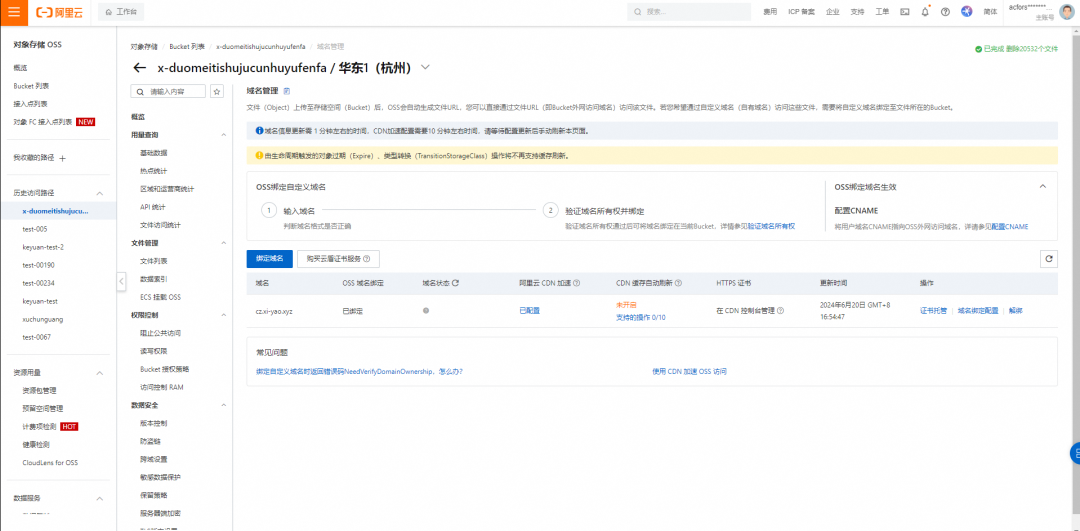The height and width of the screenshot is (531, 1080).
Task: Collapse the 数据安全 menu group
Action: point(223,405)
